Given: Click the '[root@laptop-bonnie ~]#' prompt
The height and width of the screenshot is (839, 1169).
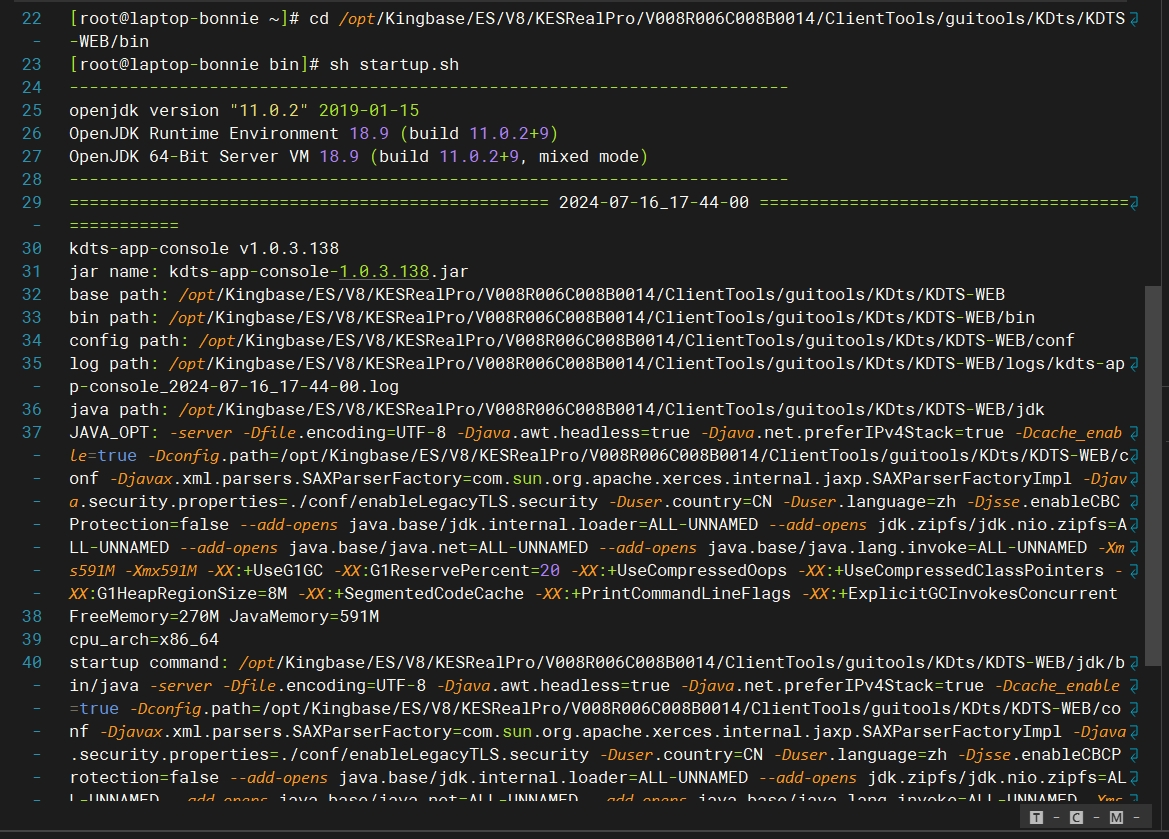Looking at the screenshot, I should (x=184, y=19).
